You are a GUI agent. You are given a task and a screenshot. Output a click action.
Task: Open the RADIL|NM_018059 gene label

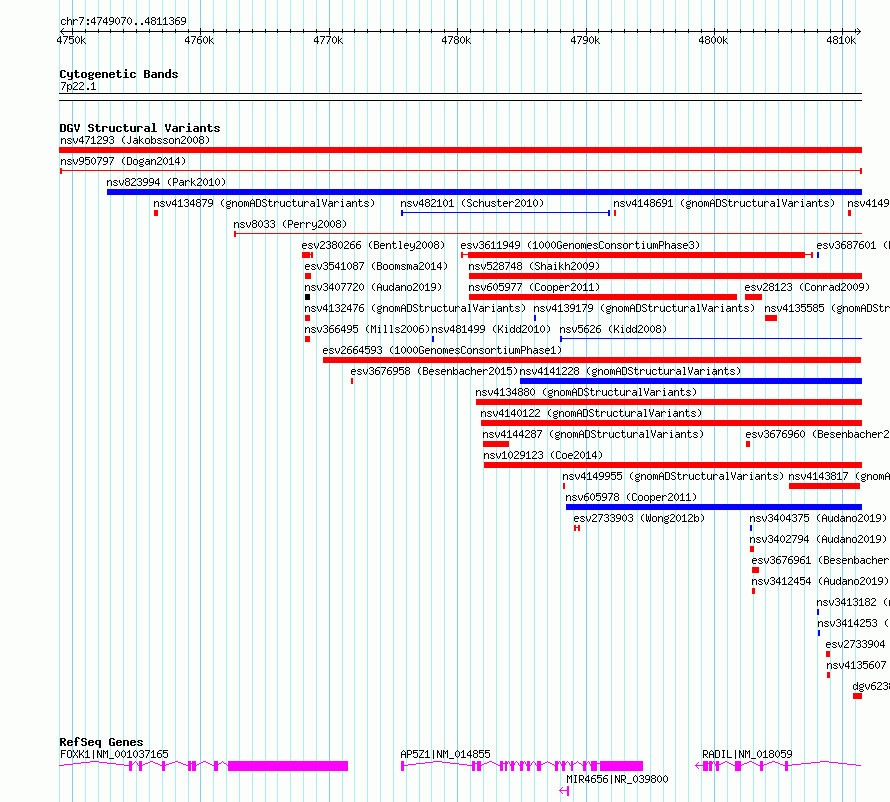748,754
